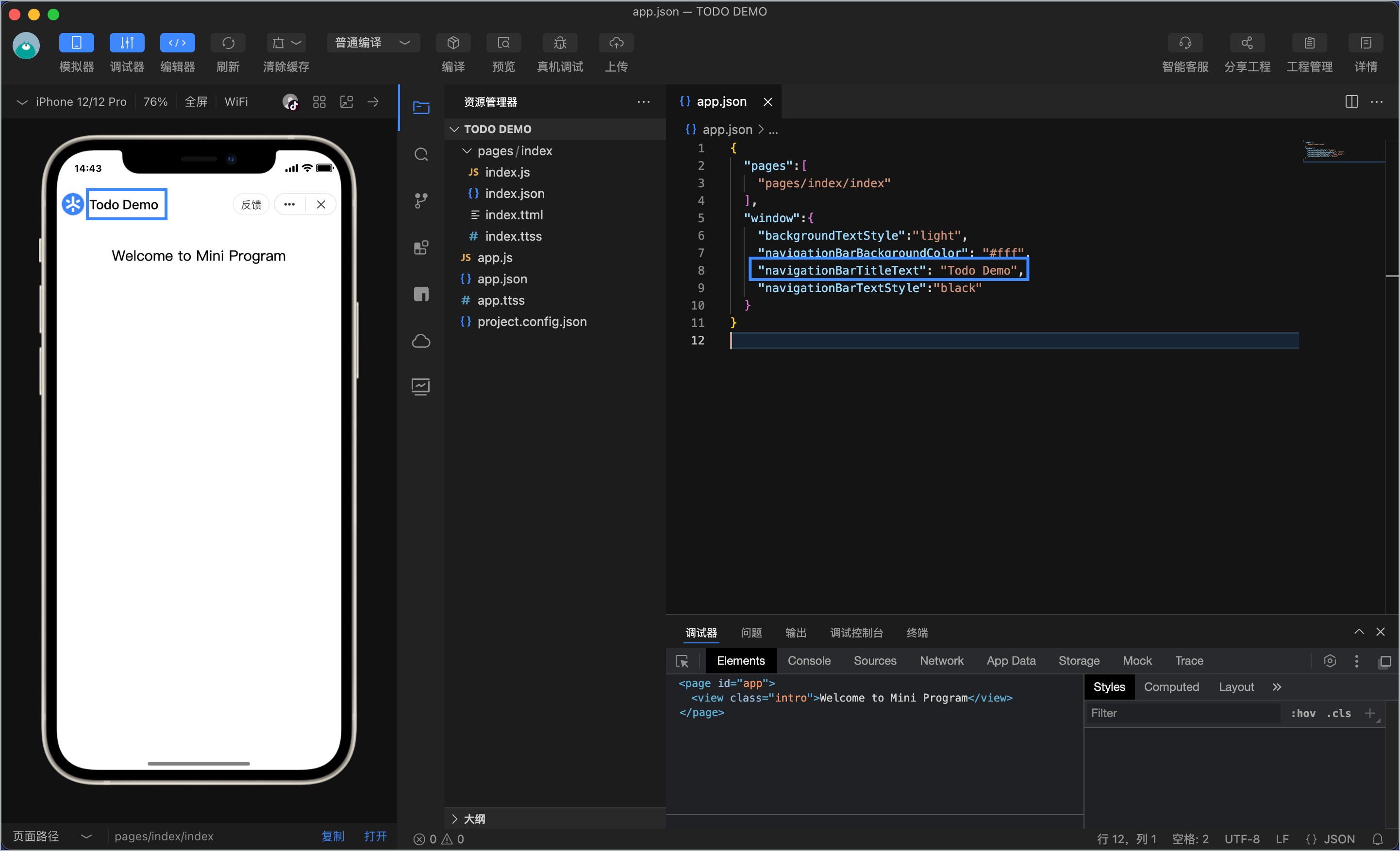
Task: Toggle the .cls class editor
Action: [x=1339, y=714]
